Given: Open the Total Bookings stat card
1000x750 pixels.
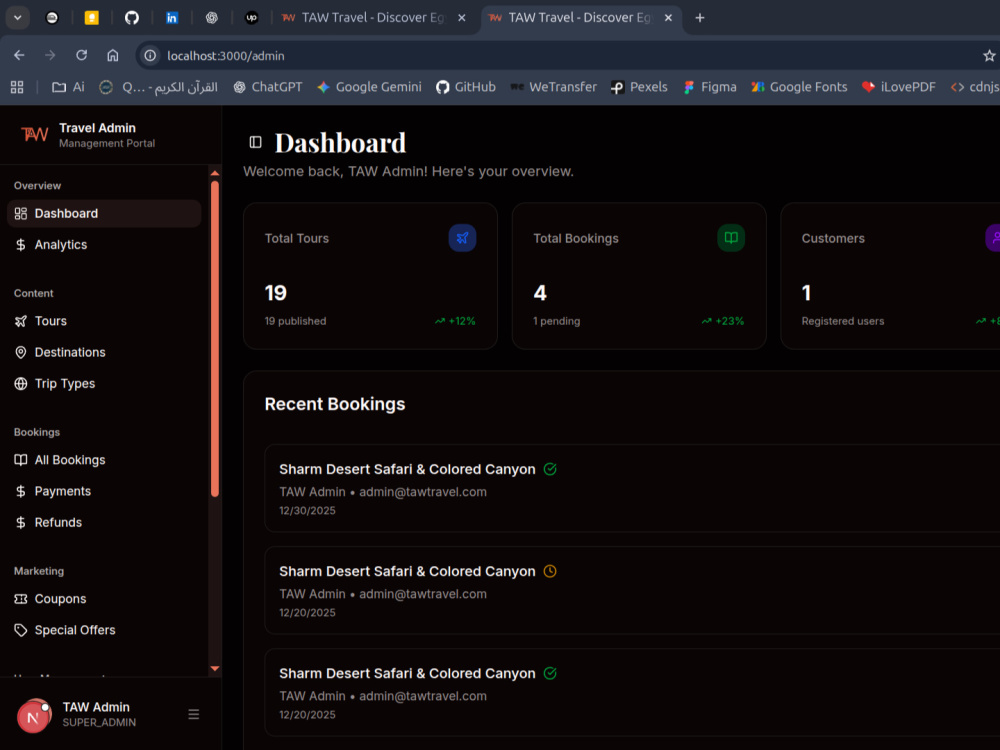Looking at the screenshot, I should coord(639,276).
